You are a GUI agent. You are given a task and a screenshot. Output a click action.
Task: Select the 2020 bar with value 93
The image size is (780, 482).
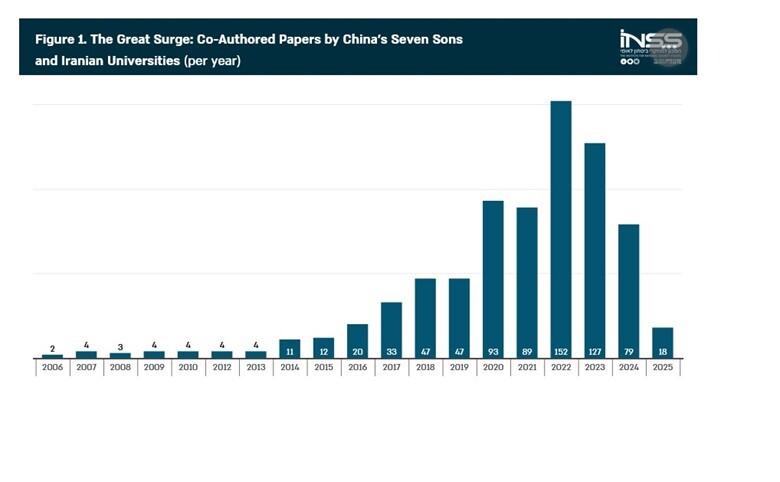(493, 280)
